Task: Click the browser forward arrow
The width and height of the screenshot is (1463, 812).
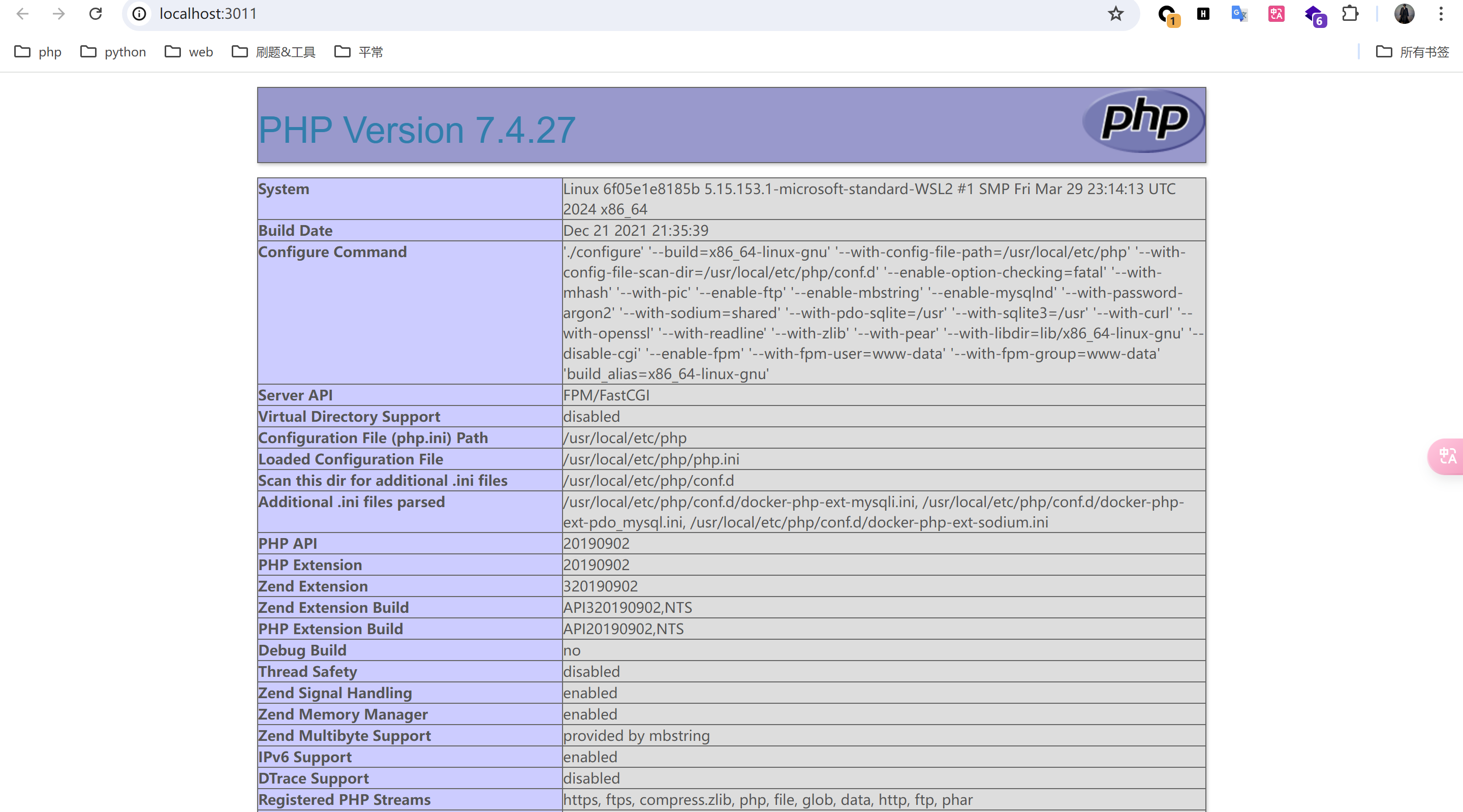Action: (x=58, y=14)
